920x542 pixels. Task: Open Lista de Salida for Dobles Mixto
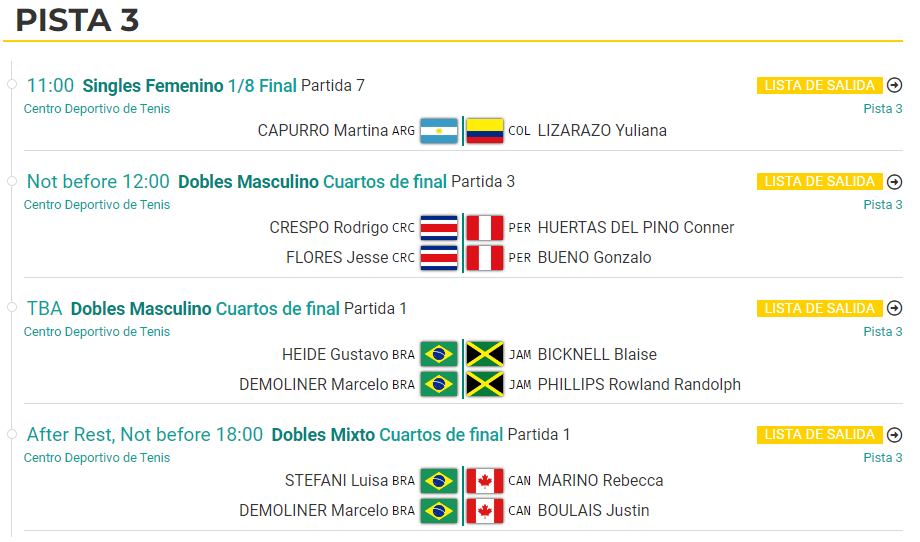click(x=820, y=435)
